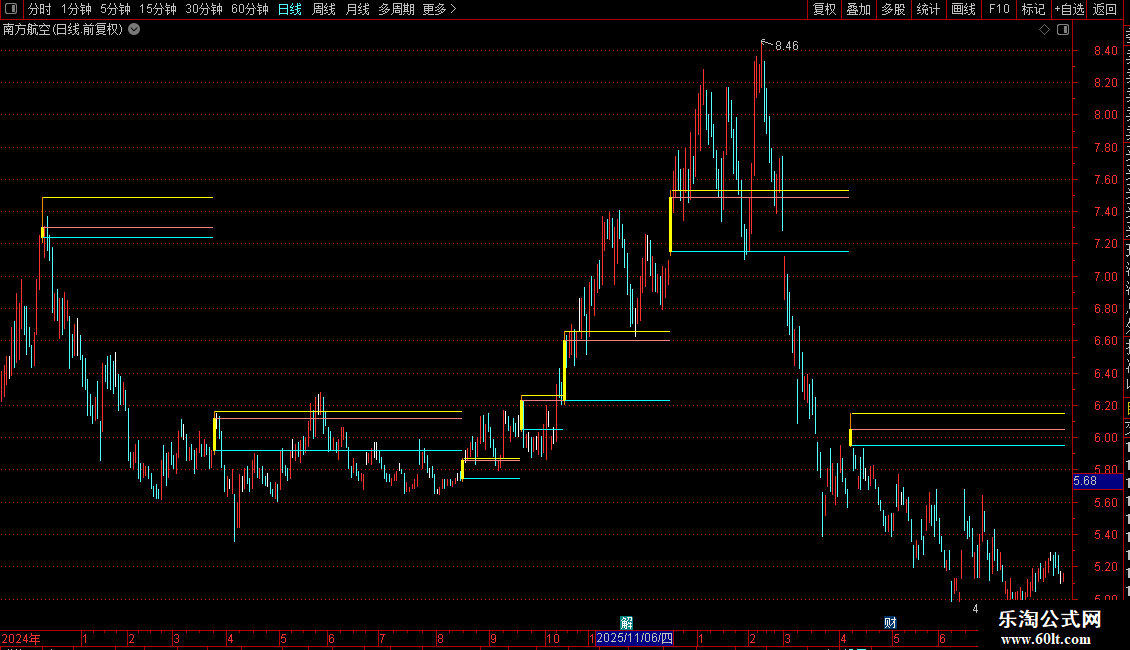The height and width of the screenshot is (650, 1130).
Task: Click the 2025/11/06/四 date label
Action: pyautogui.click(x=634, y=638)
